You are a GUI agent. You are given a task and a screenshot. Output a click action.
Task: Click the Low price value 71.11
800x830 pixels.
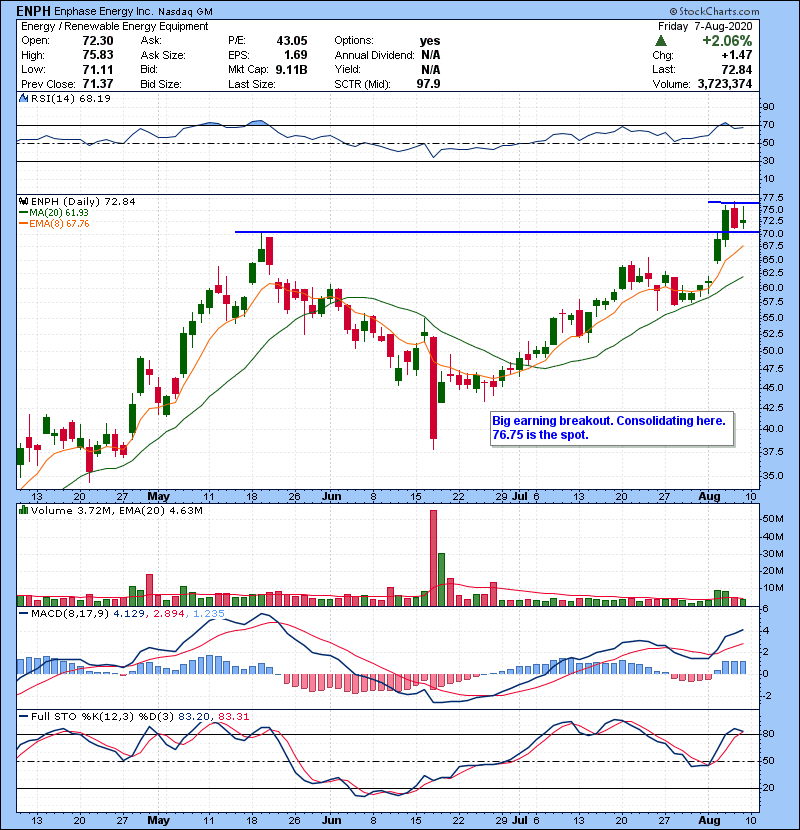[98, 69]
